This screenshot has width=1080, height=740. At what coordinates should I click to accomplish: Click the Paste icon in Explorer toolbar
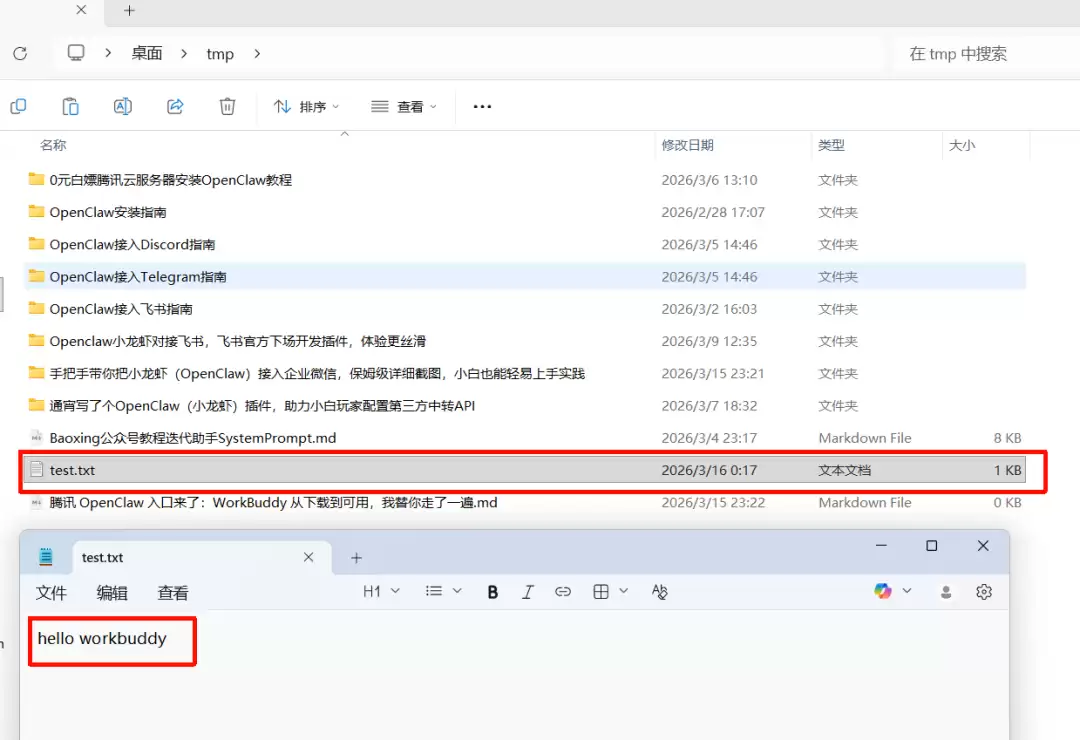tap(70, 105)
